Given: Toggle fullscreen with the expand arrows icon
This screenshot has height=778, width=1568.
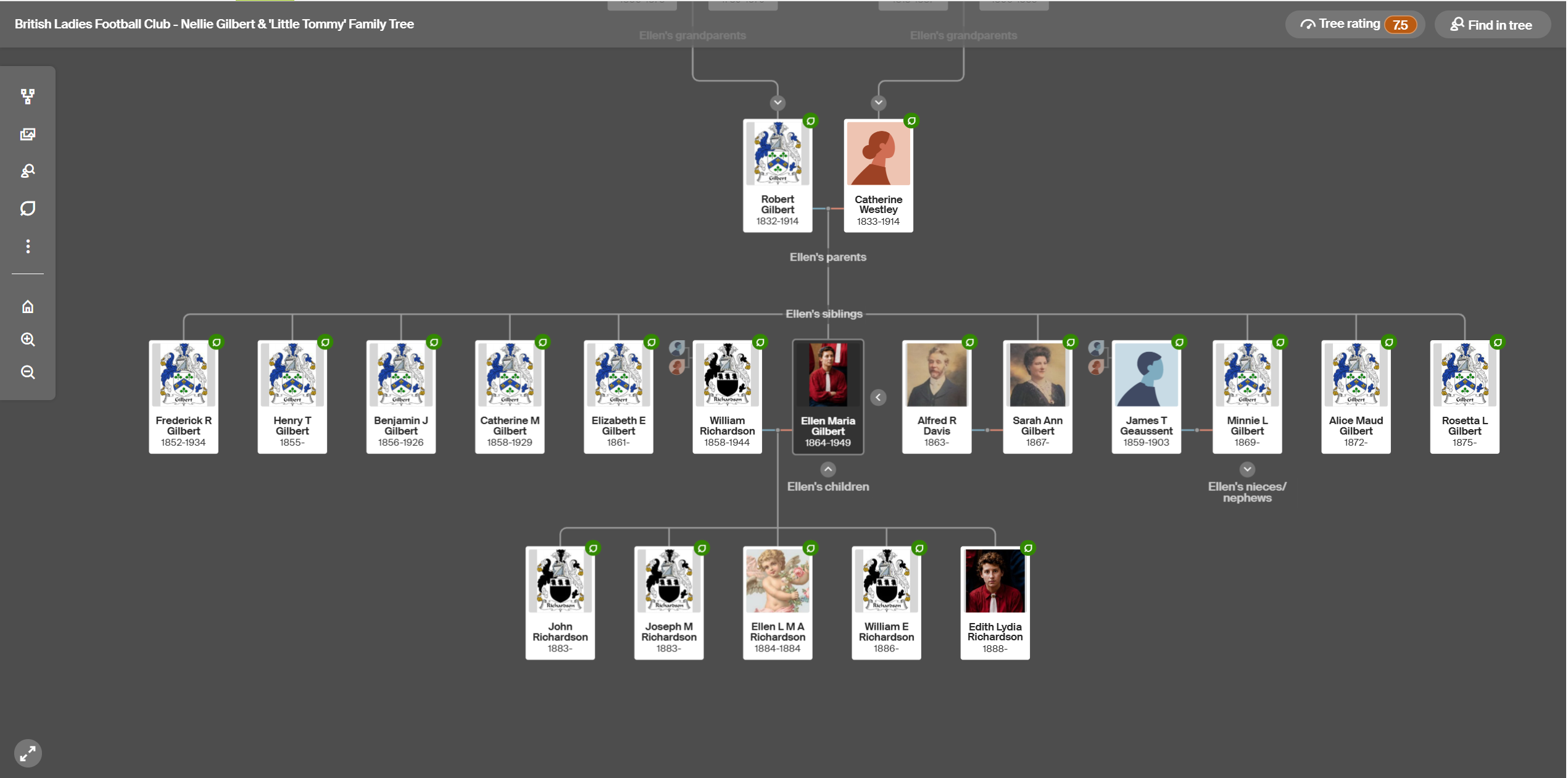Looking at the screenshot, I should (x=28, y=753).
